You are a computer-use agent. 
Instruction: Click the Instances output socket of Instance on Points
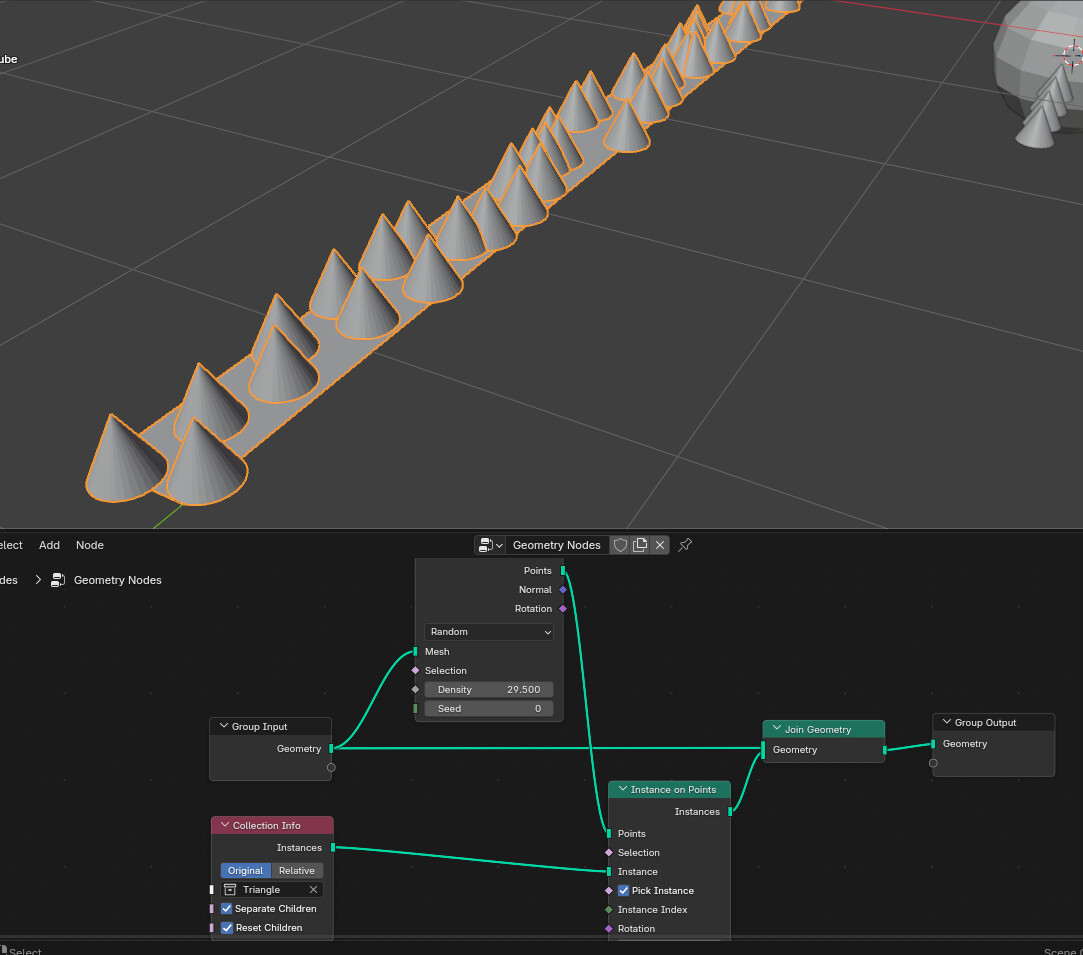coord(730,811)
